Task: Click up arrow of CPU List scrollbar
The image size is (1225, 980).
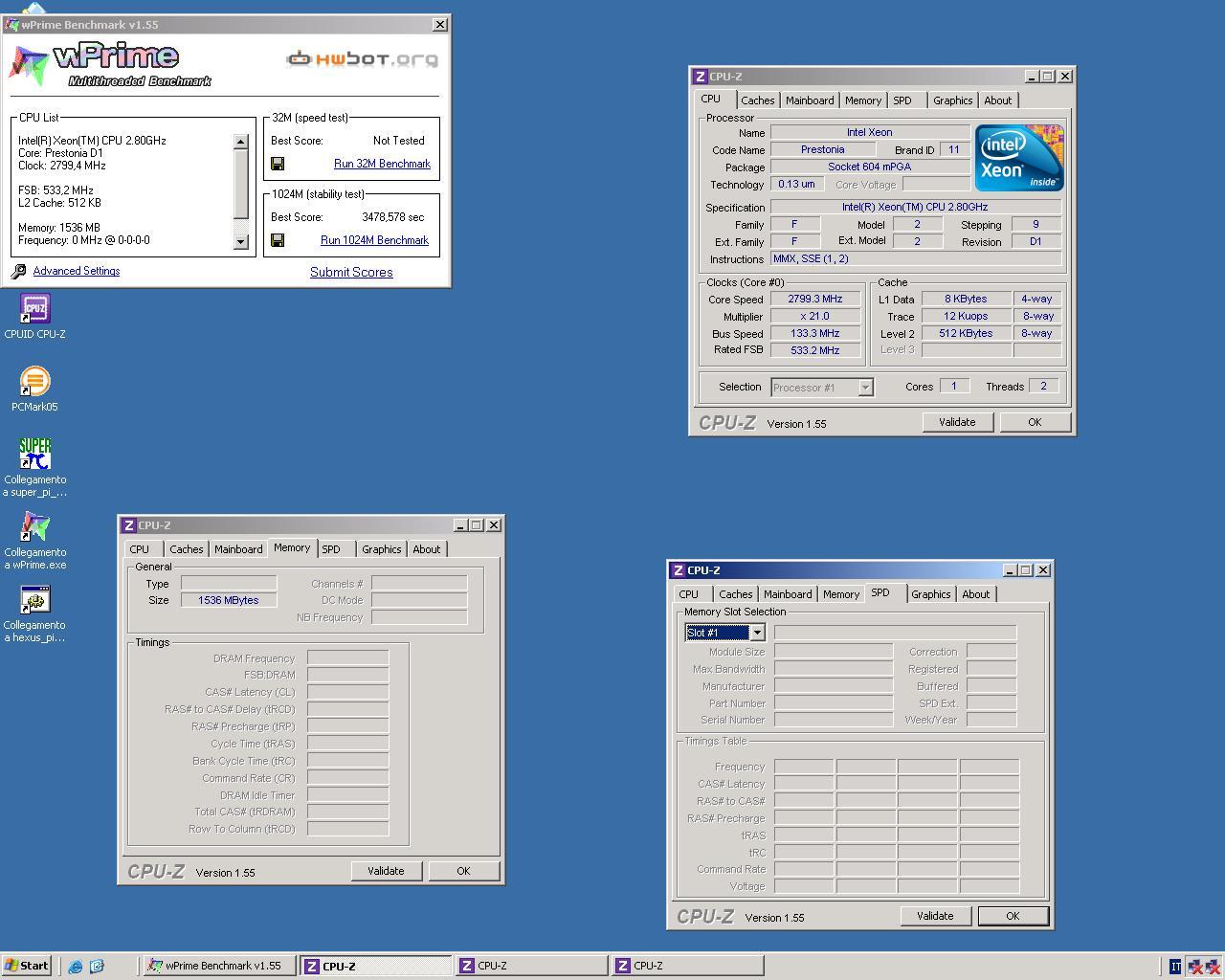Action: (240, 142)
